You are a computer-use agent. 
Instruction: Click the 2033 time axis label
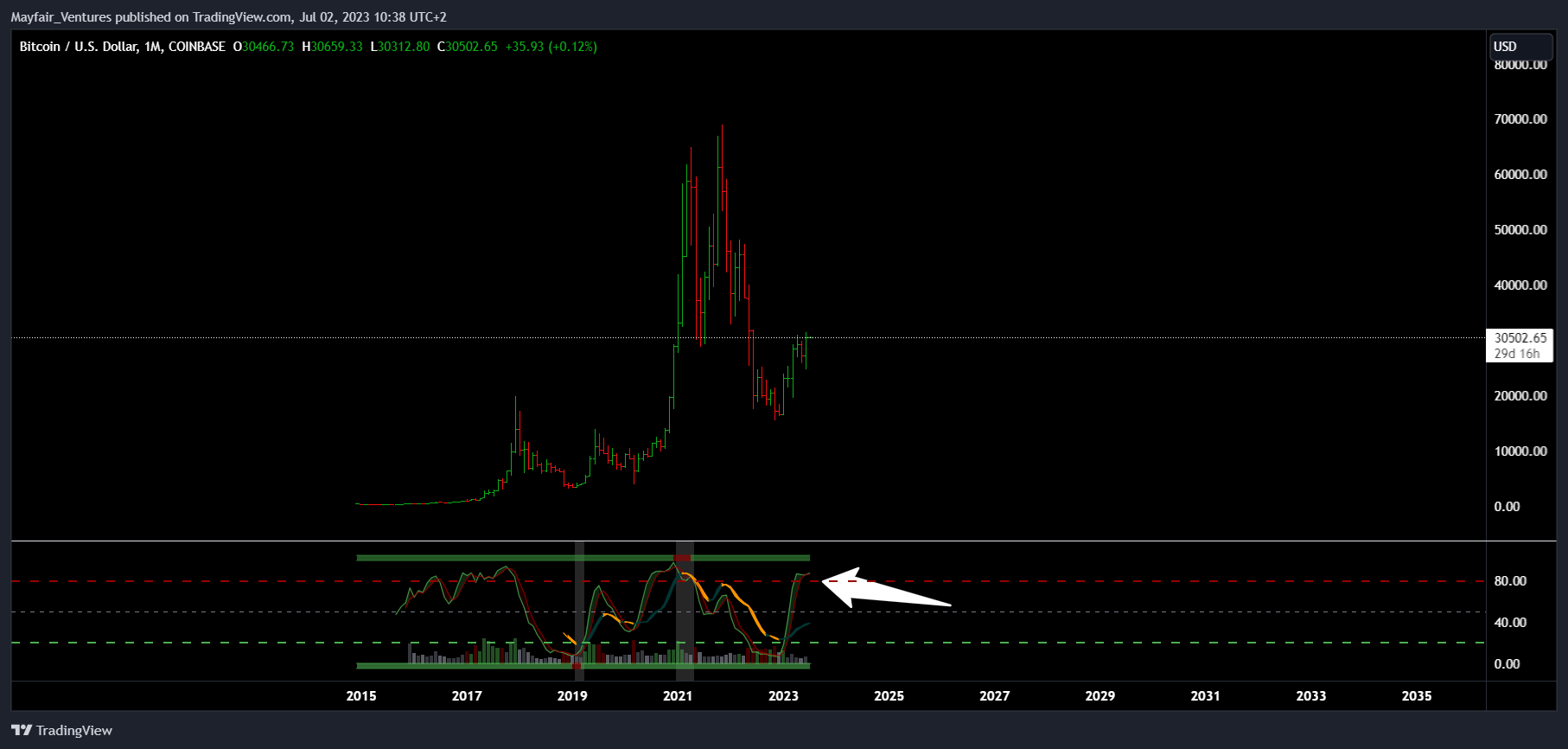point(1310,696)
